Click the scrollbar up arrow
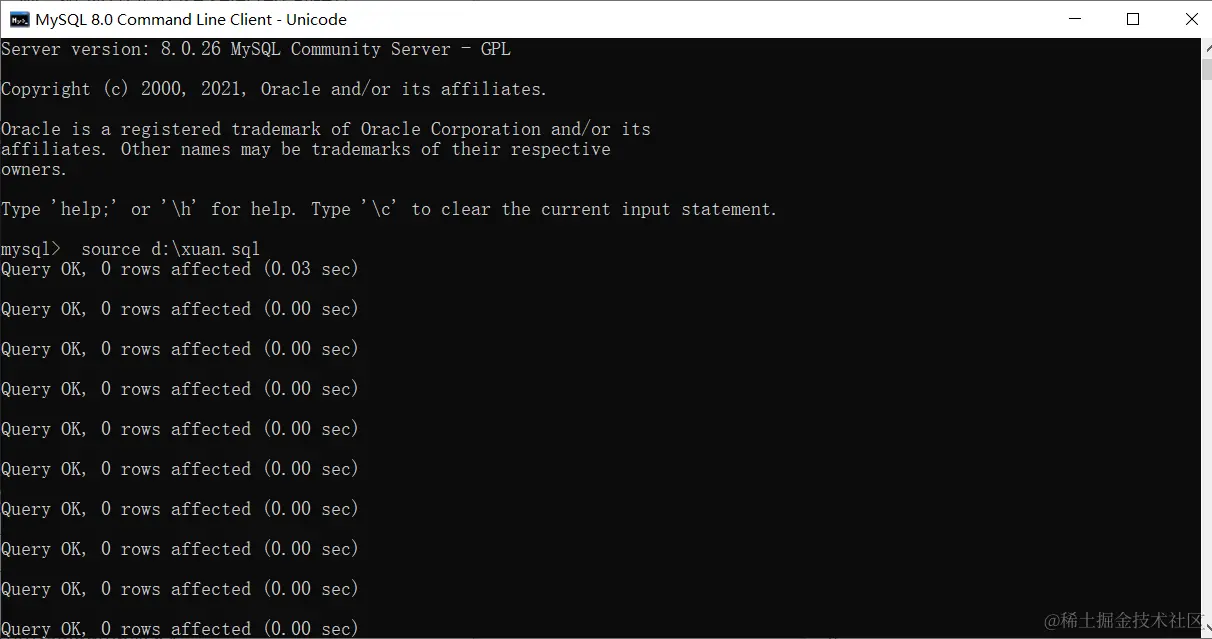 (x=1205, y=47)
